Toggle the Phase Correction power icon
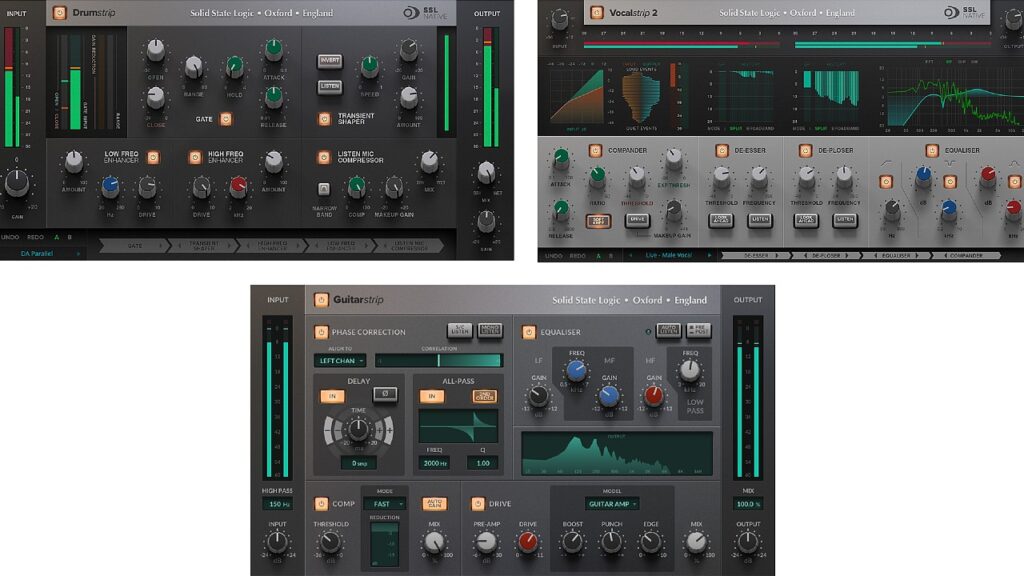Image resolution: width=1024 pixels, height=576 pixels. coord(321,333)
